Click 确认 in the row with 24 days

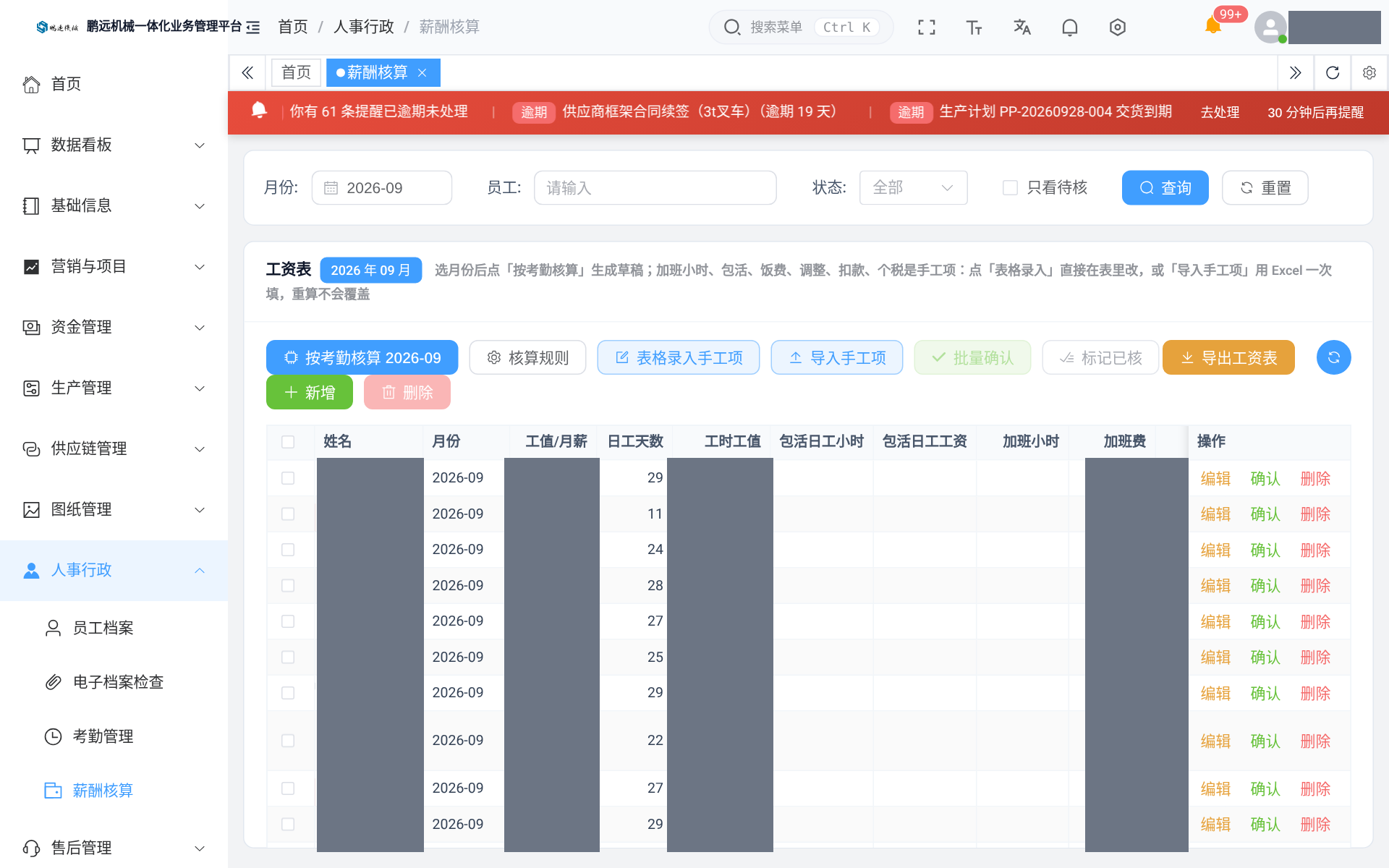click(1265, 550)
